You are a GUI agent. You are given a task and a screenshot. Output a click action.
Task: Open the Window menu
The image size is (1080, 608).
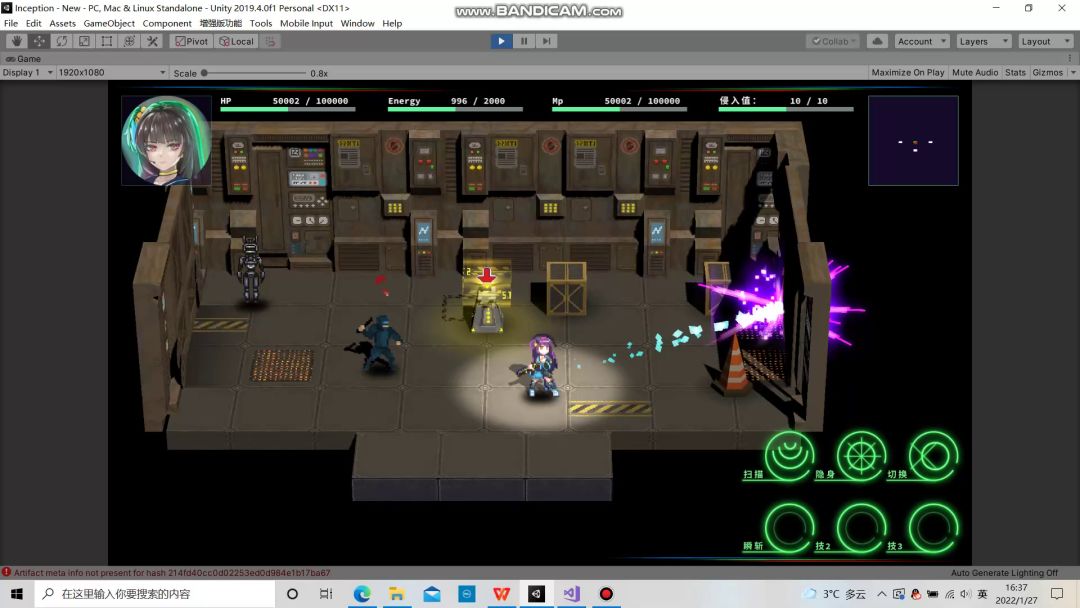[357, 23]
